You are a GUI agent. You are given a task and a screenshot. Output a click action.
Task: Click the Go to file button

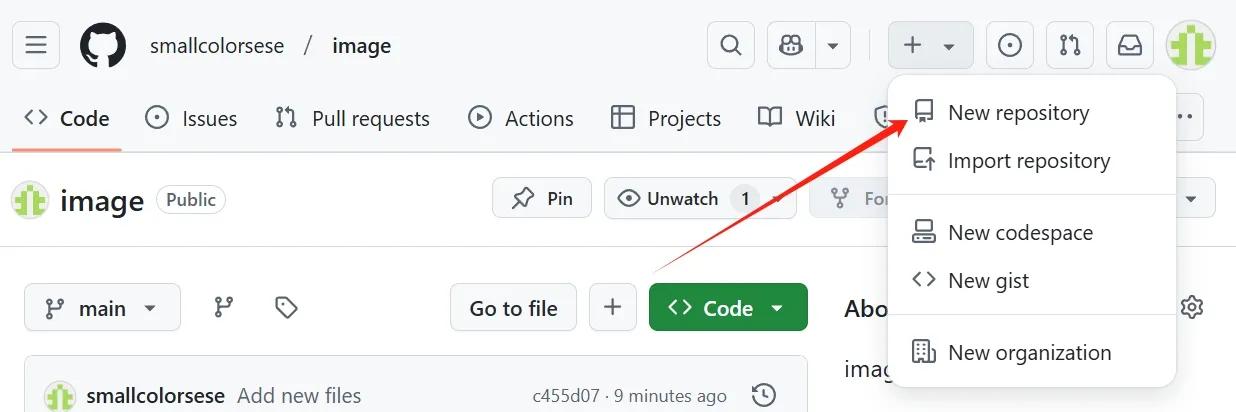point(513,307)
